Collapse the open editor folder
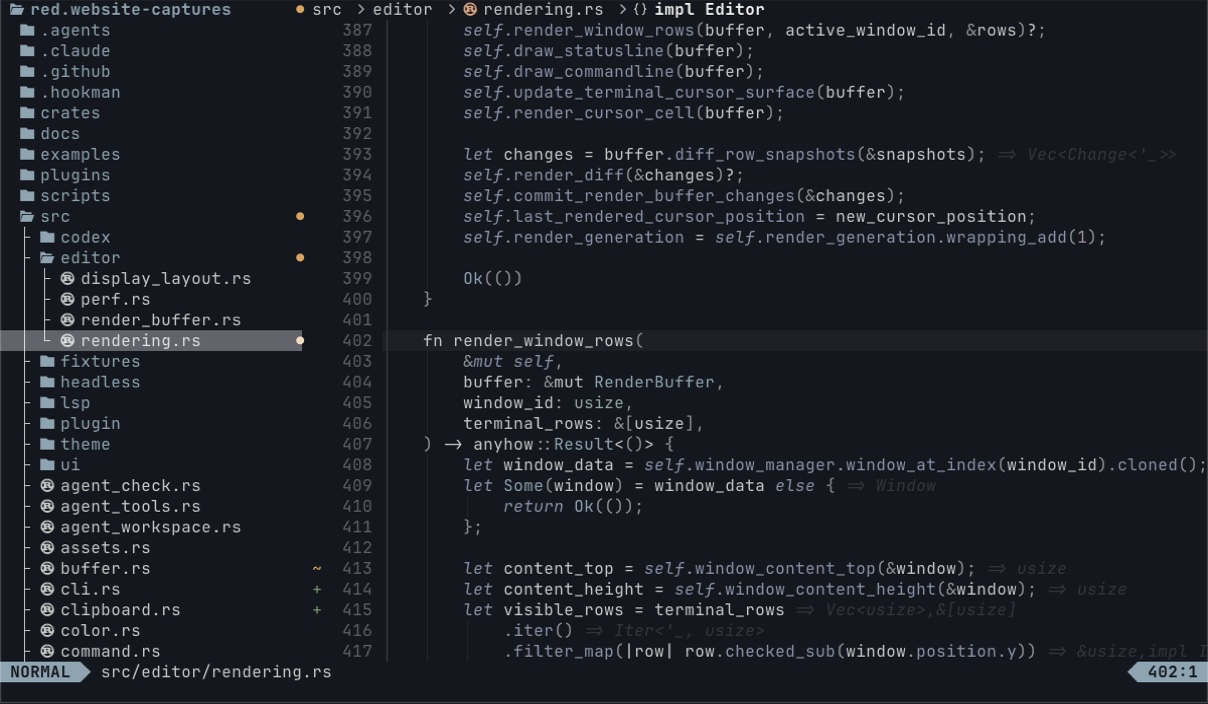The width and height of the screenshot is (1208, 704). pyautogui.click(x=47, y=258)
